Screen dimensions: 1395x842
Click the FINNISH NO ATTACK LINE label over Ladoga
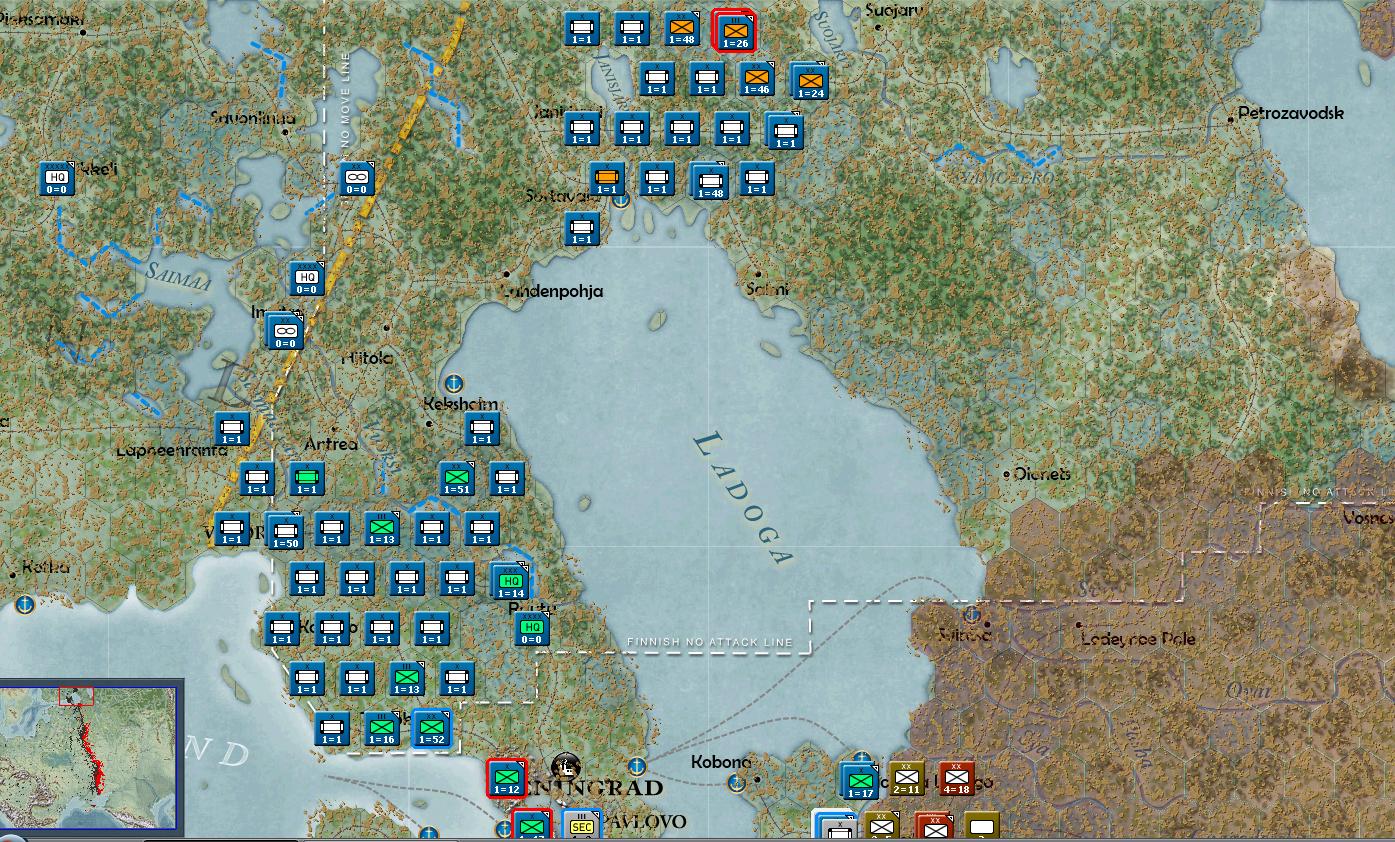(709, 642)
